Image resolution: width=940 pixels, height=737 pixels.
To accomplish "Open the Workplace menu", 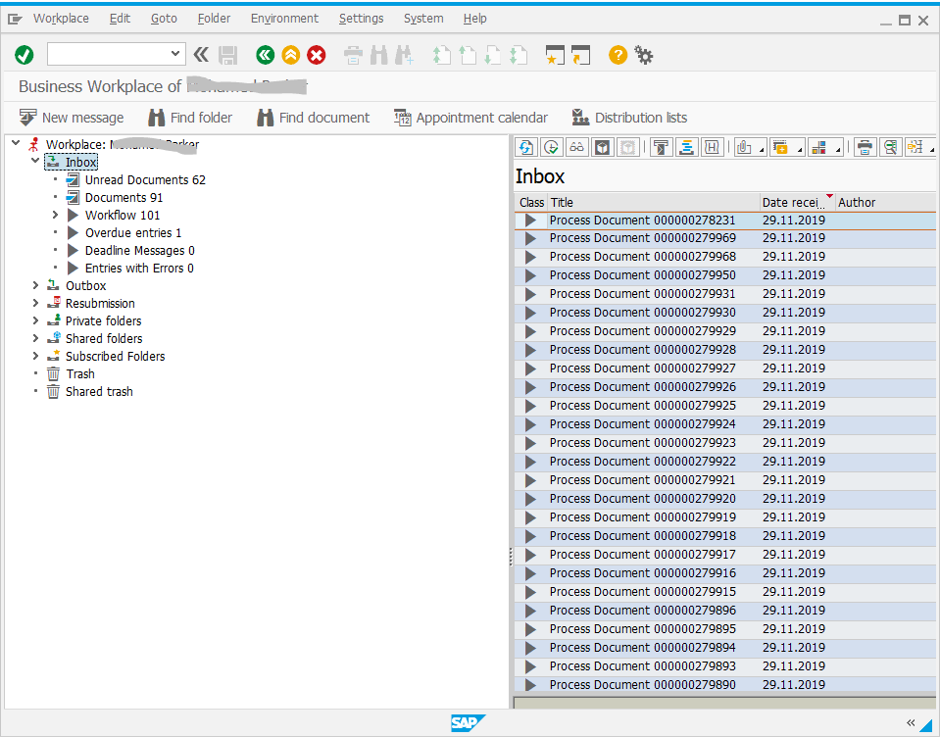I will (x=61, y=19).
